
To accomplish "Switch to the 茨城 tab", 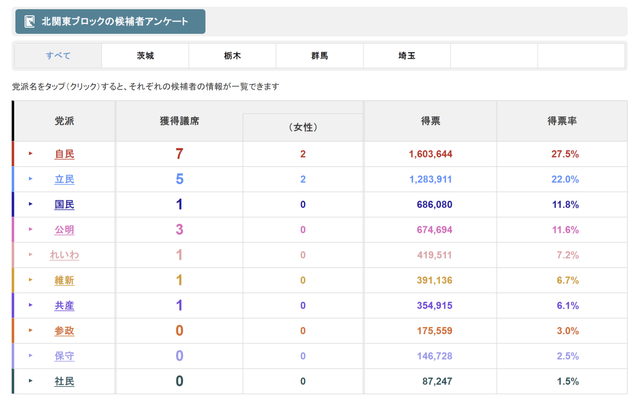I will tap(145, 56).
